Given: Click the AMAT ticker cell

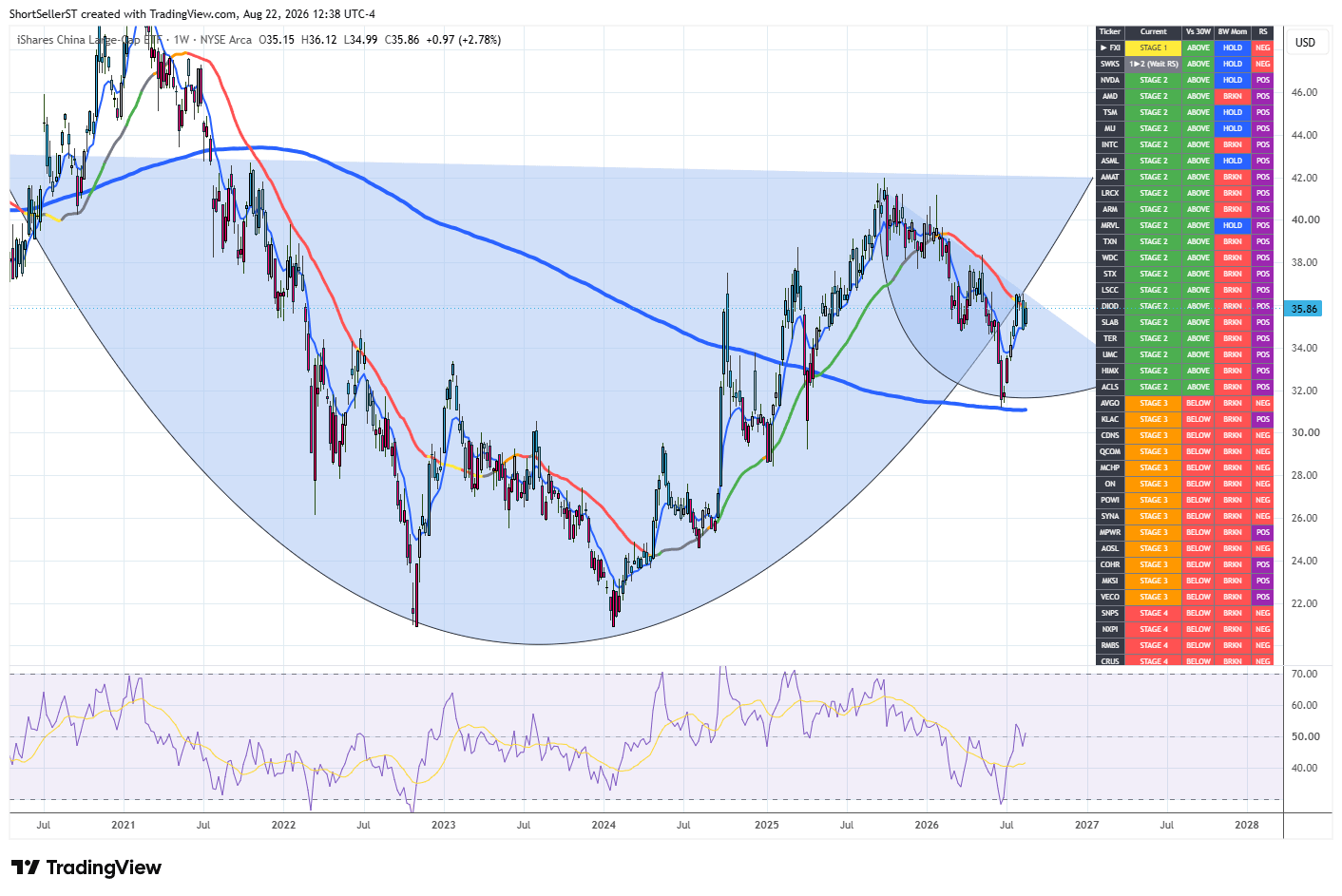Looking at the screenshot, I should point(1110,177).
